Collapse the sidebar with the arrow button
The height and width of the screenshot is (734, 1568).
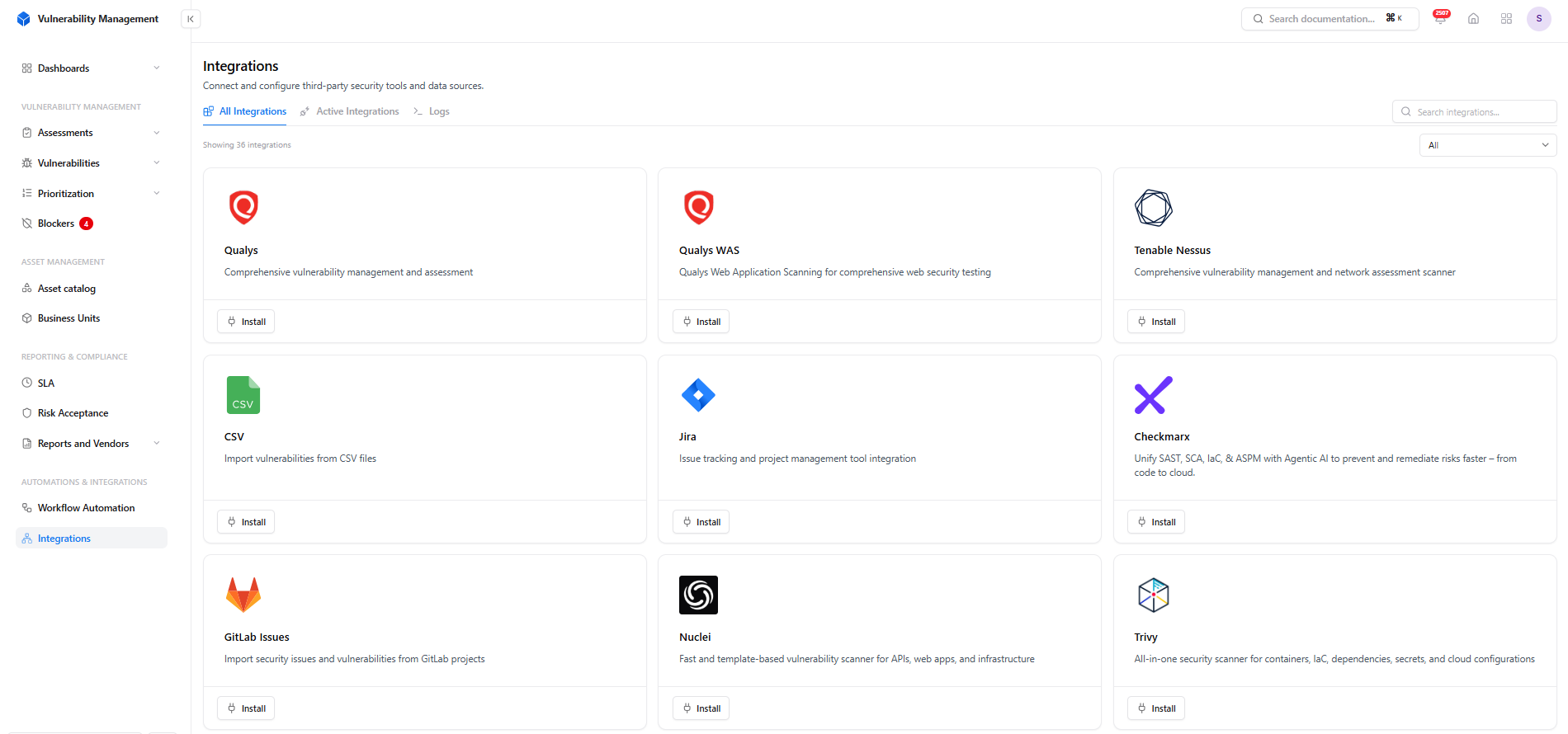pyautogui.click(x=191, y=19)
